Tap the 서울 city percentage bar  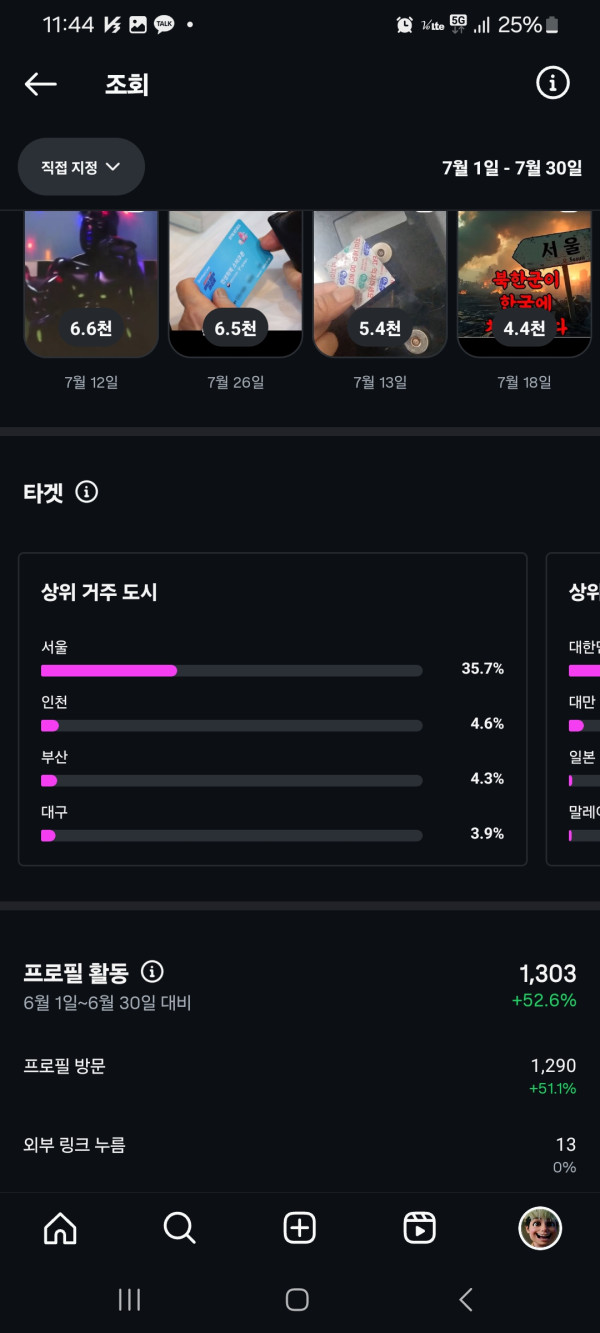[x=231, y=670]
